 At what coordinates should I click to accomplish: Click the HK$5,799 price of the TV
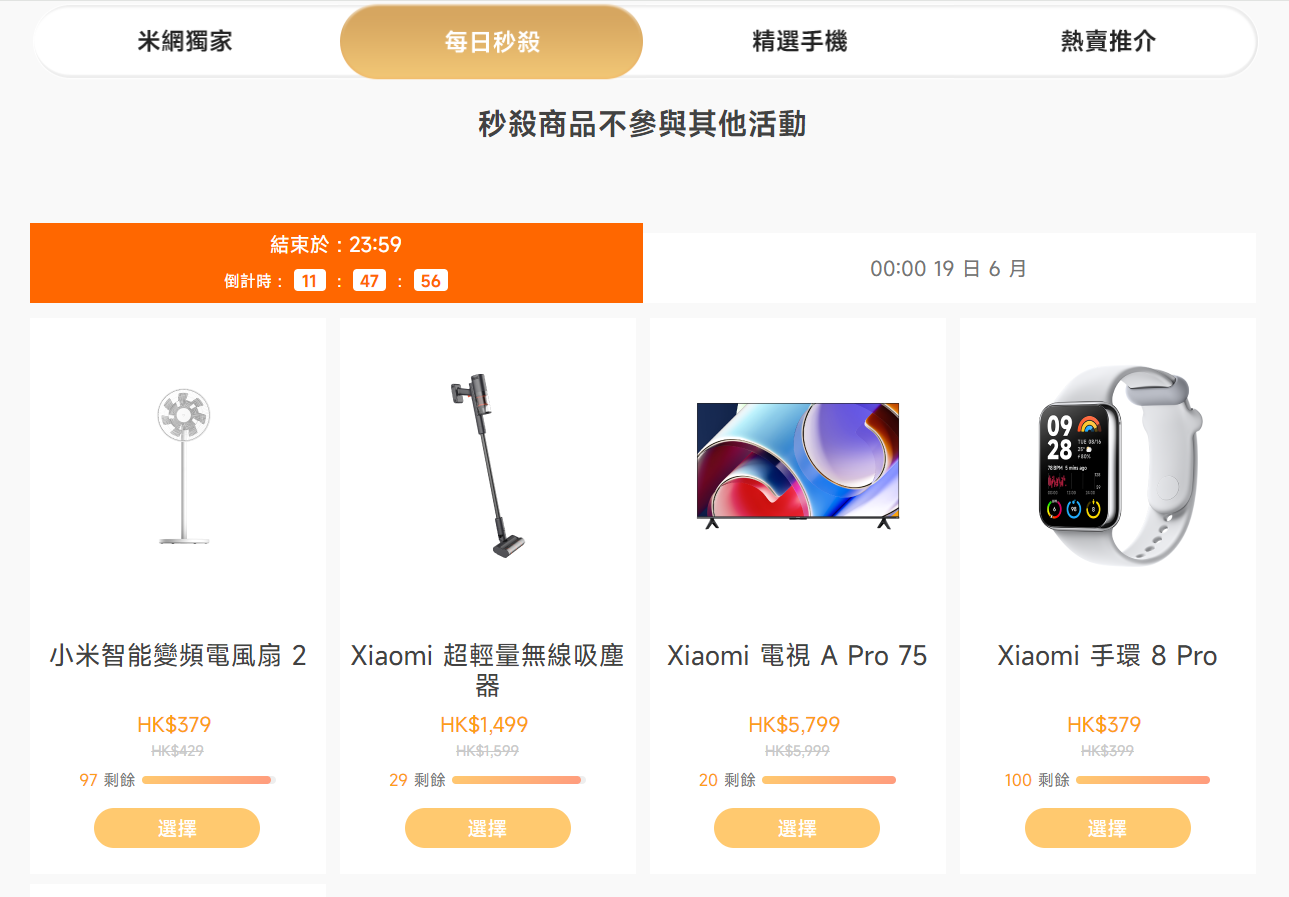tap(794, 725)
